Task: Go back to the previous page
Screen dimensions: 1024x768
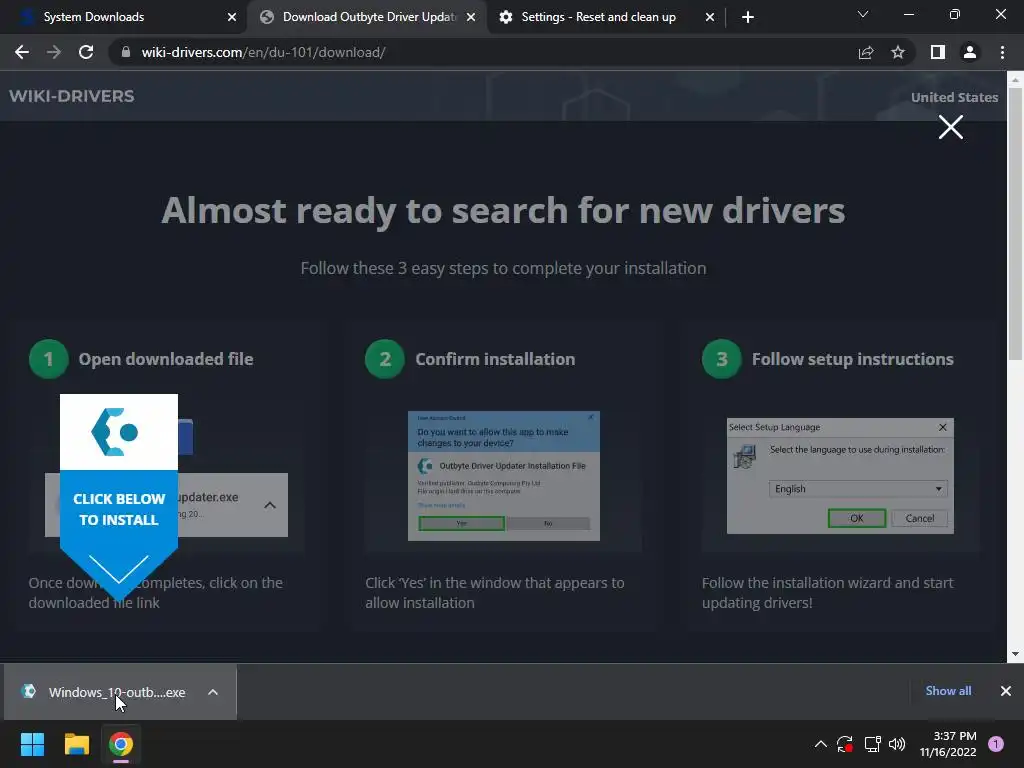Action: pyautogui.click(x=22, y=52)
